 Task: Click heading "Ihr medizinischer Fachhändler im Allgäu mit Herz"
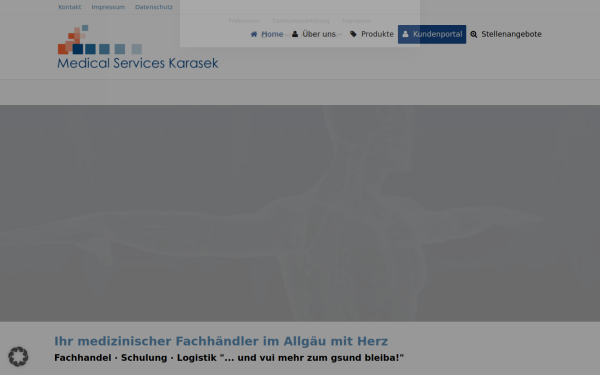click(221, 341)
